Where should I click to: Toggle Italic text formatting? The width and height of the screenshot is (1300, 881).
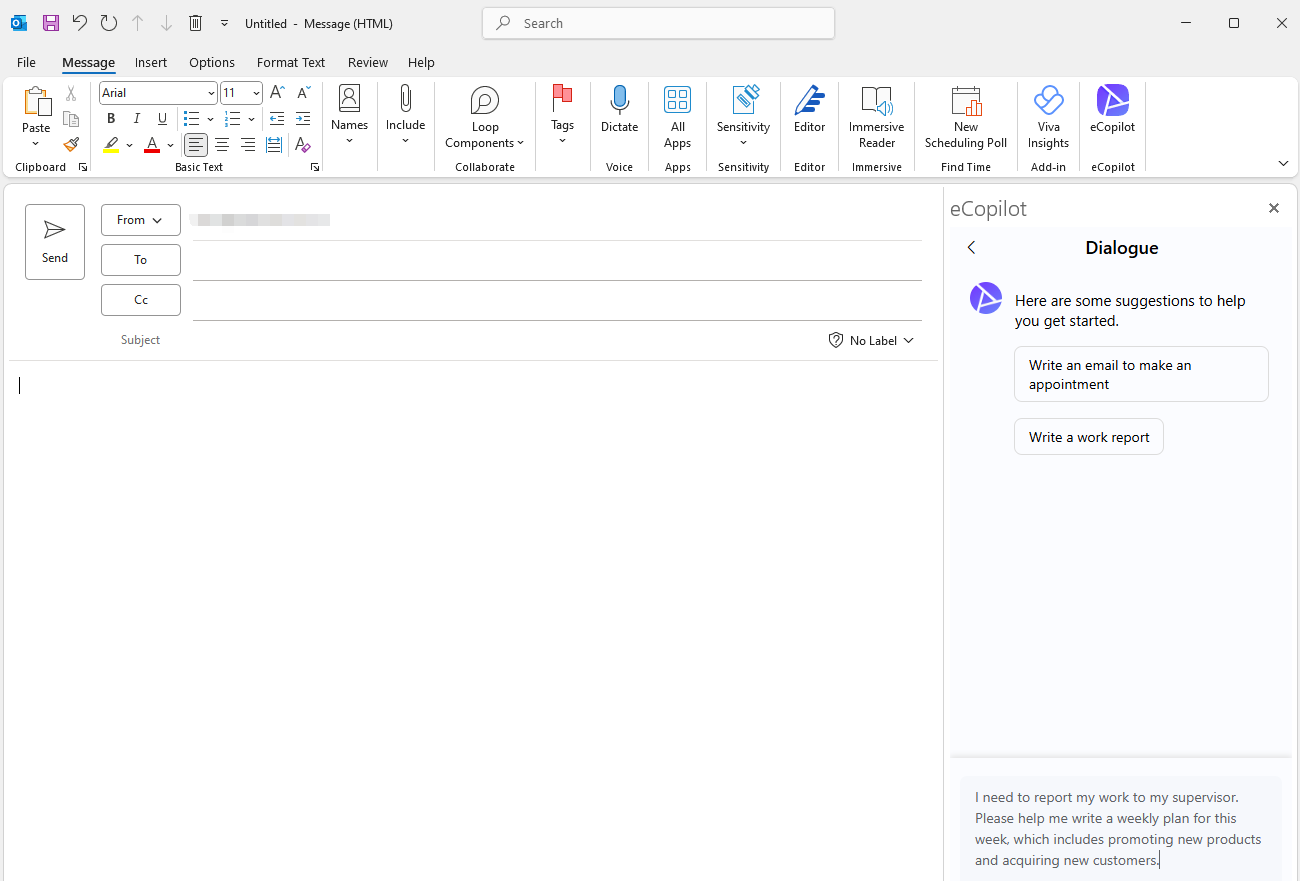(x=137, y=119)
